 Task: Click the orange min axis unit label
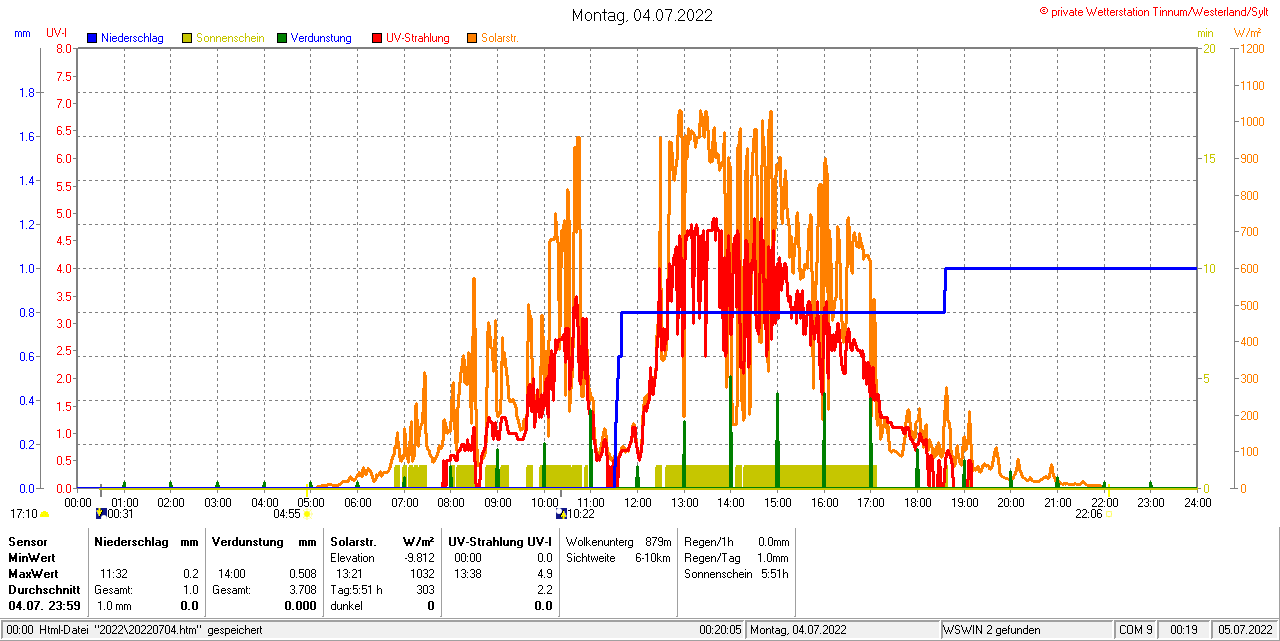click(1205, 33)
